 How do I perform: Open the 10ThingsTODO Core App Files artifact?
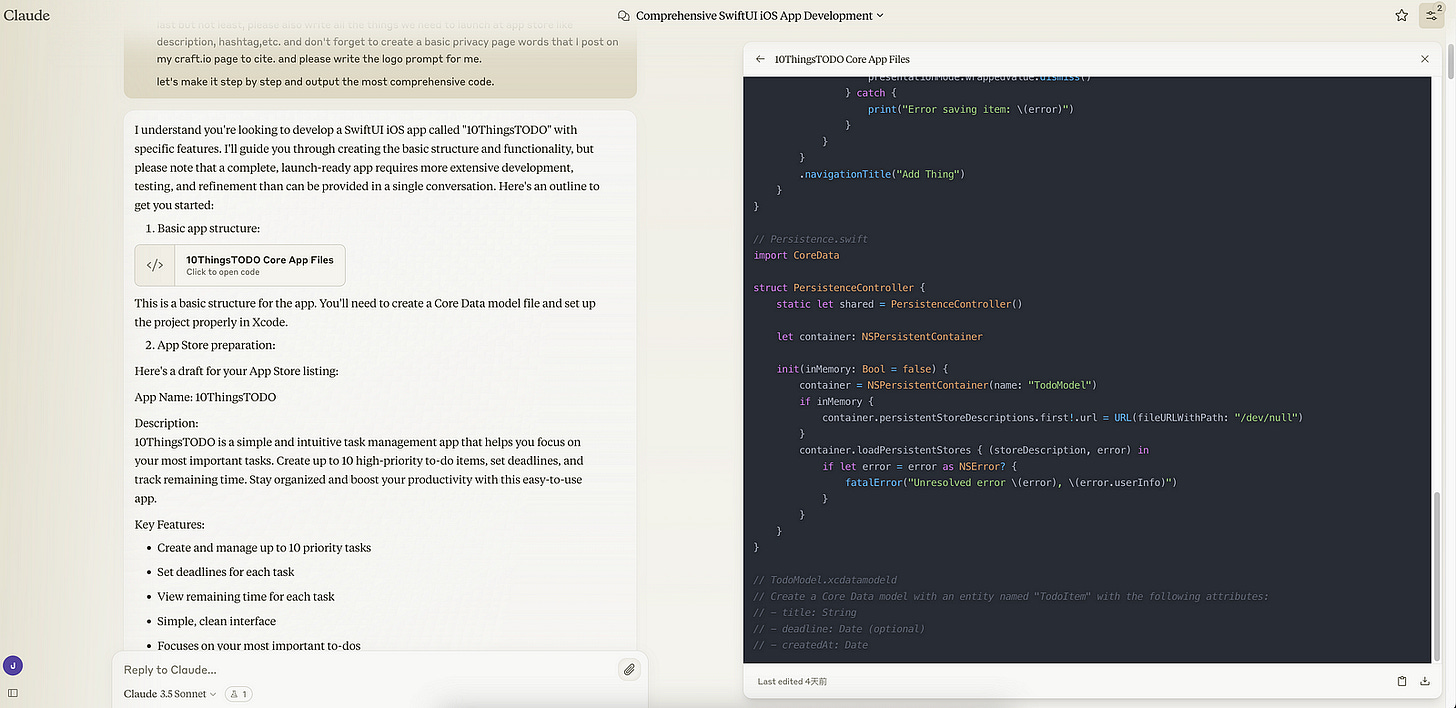click(240, 264)
